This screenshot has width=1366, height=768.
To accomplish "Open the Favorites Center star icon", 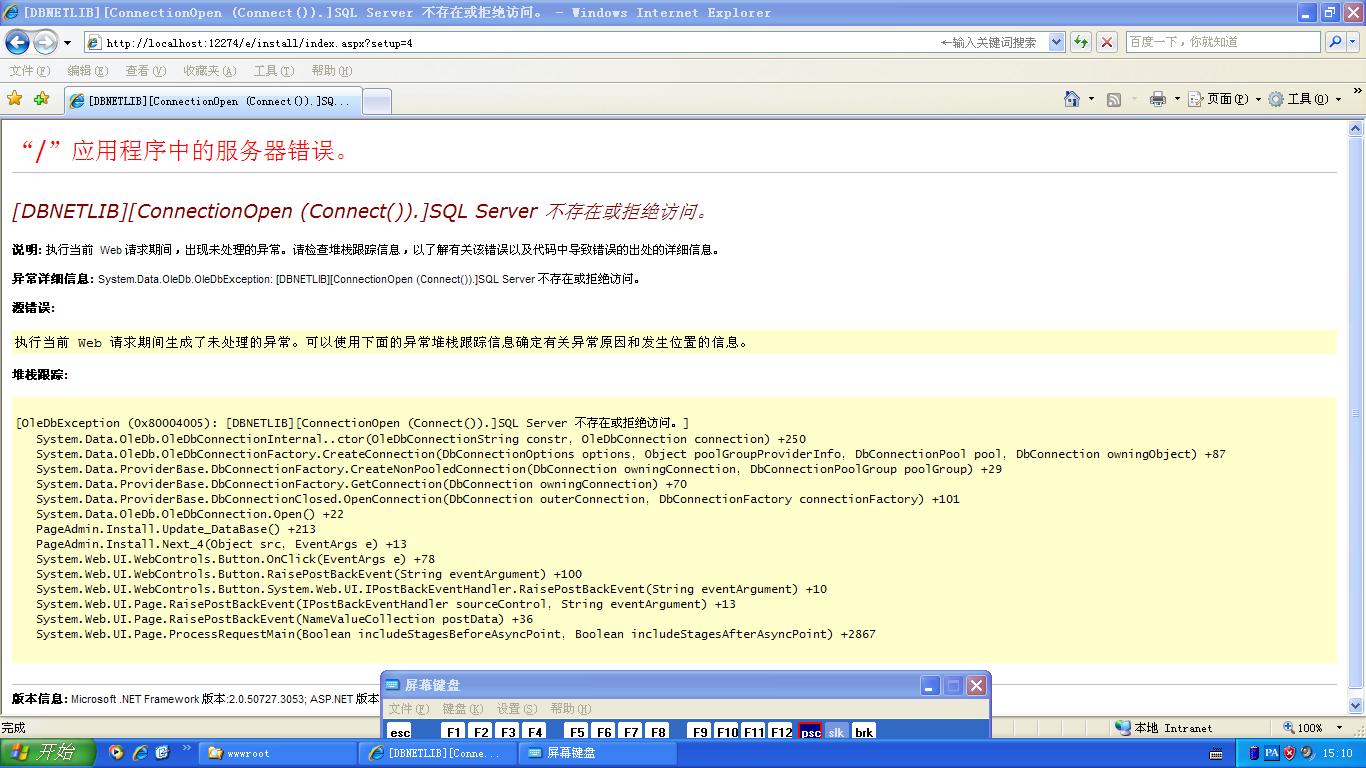I will (x=15, y=99).
